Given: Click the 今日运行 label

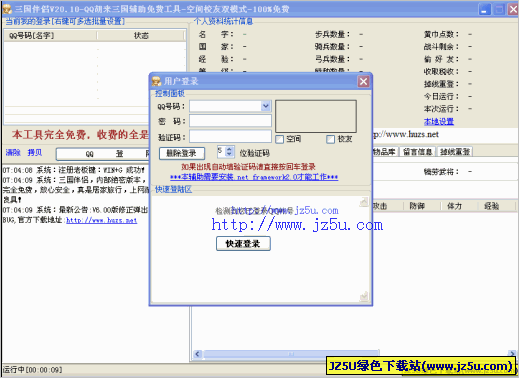Looking at the screenshot, I should (441, 96).
